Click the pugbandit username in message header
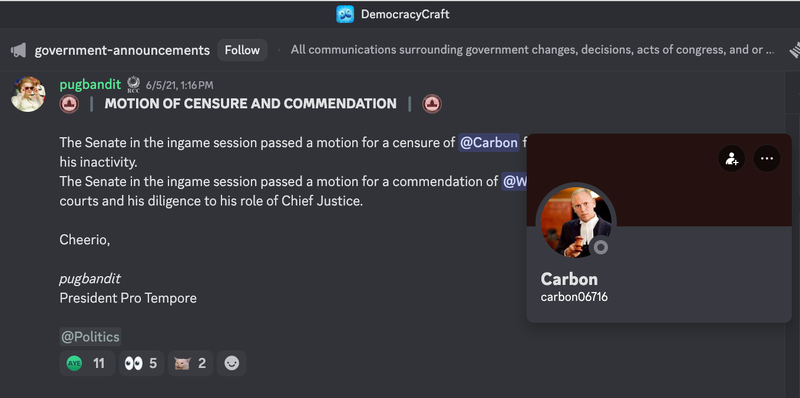The height and width of the screenshot is (398, 800). click(x=90, y=84)
